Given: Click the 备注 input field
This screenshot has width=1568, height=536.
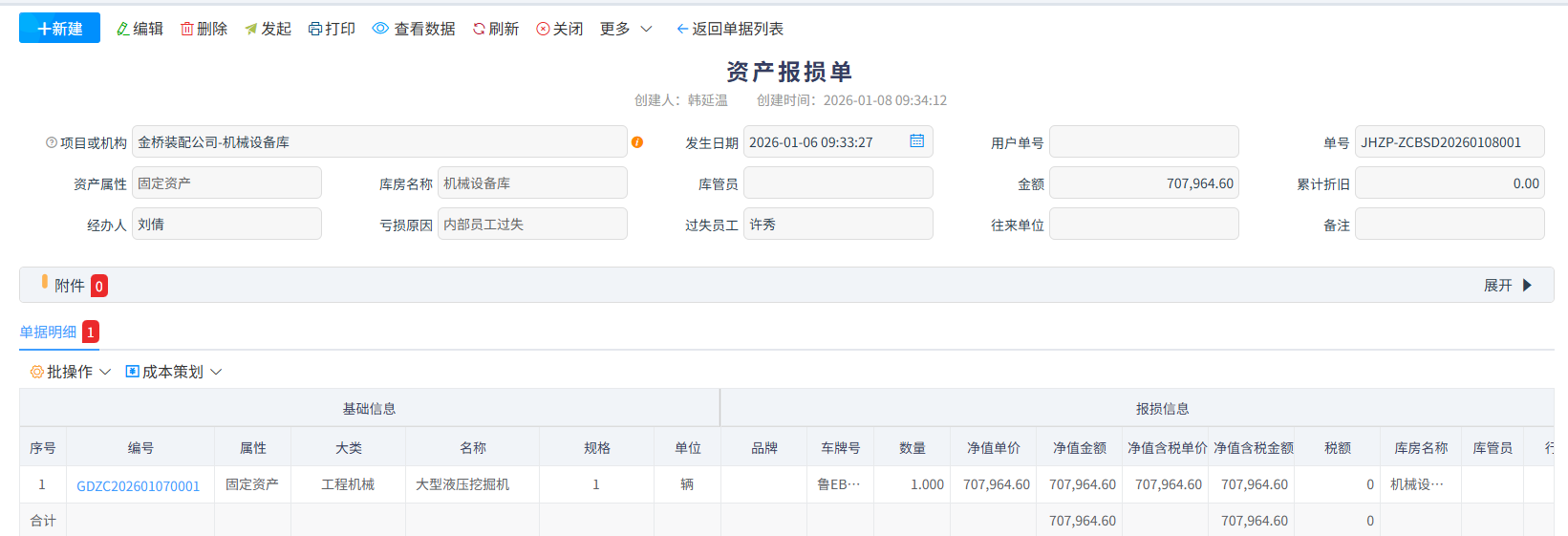Looking at the screenshot, I should tap(1449, 225).
